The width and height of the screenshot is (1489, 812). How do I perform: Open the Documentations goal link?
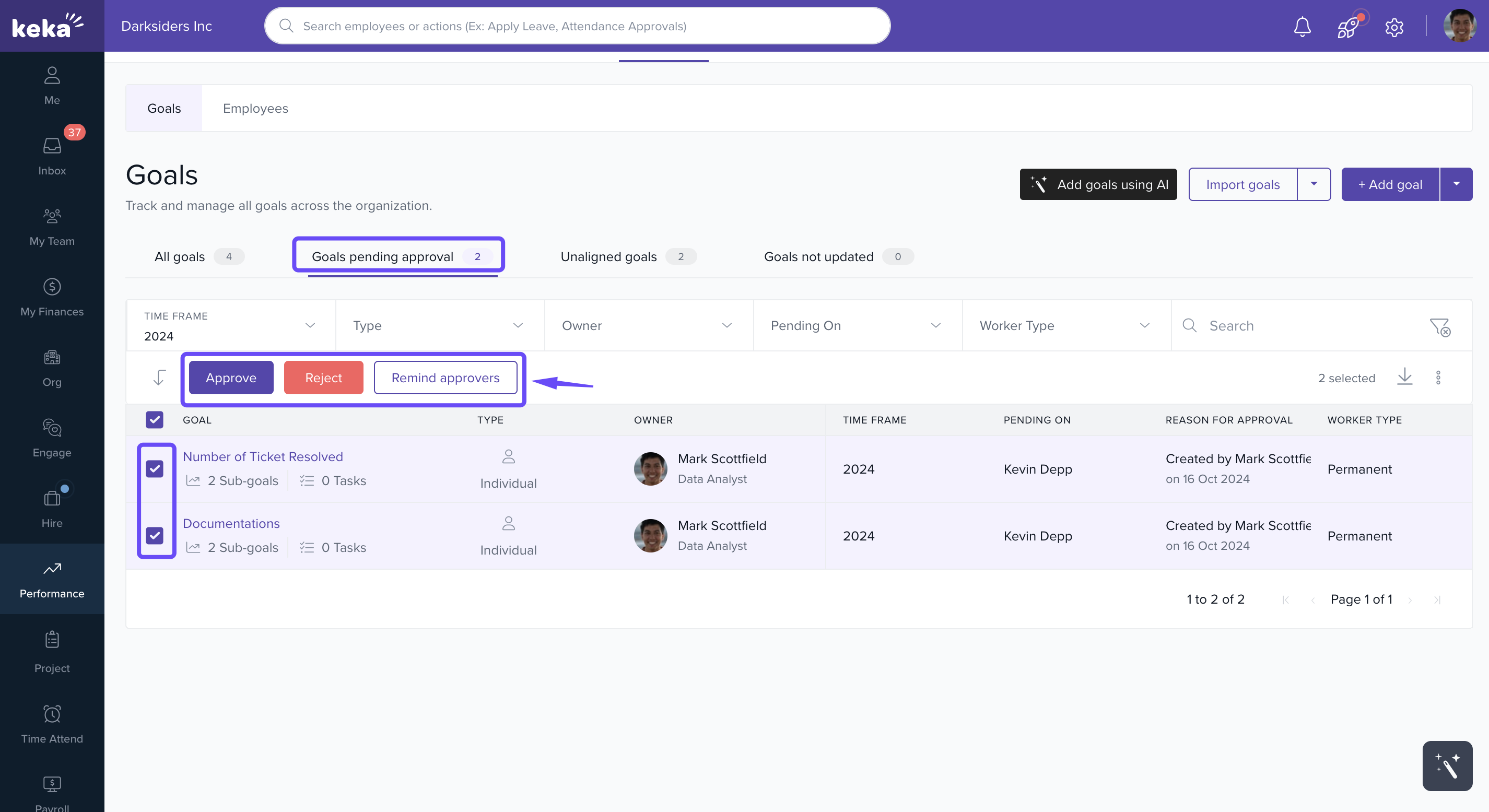(x=231, y=523)
